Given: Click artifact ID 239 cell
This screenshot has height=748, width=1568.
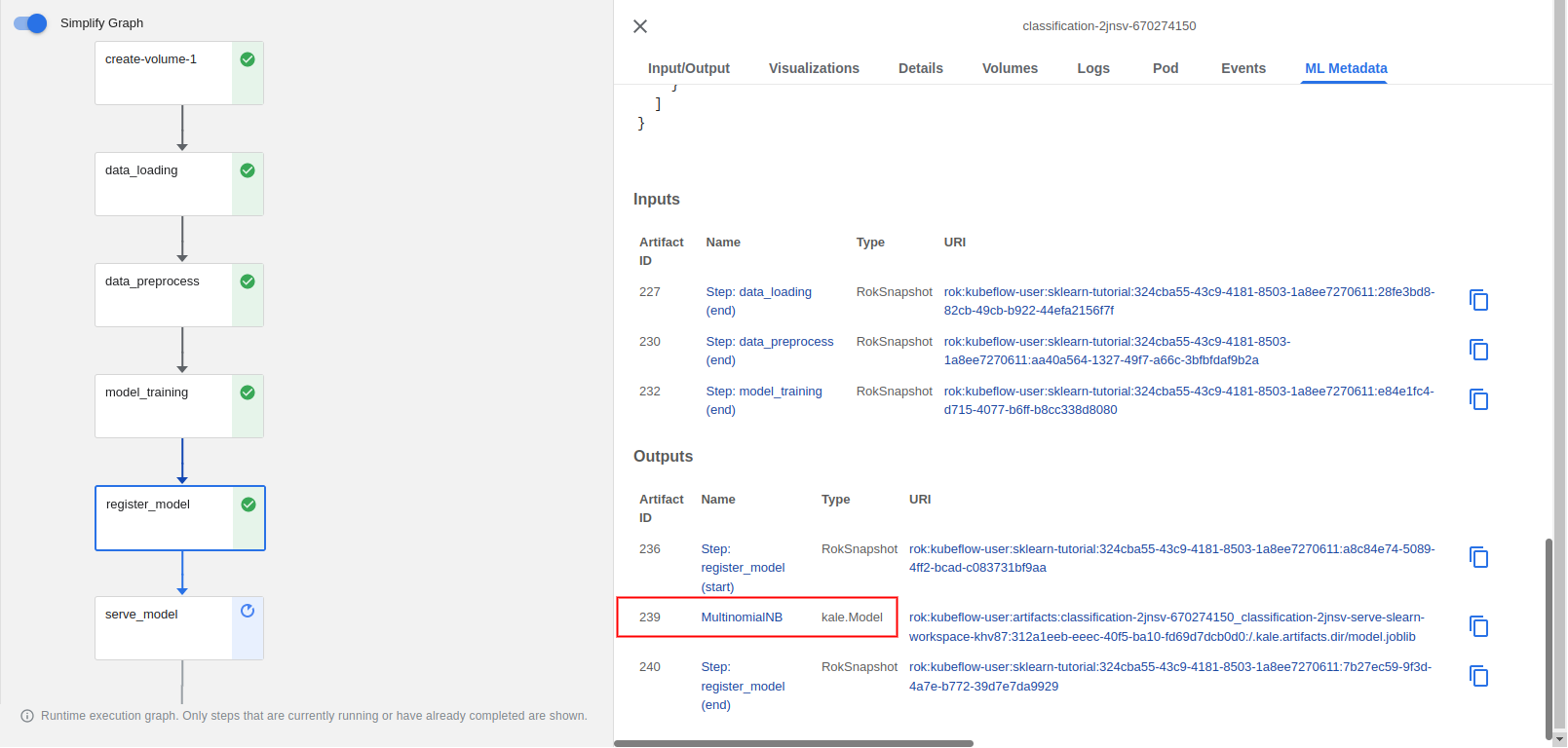Looking at the screenshot, I should [650, 617].
